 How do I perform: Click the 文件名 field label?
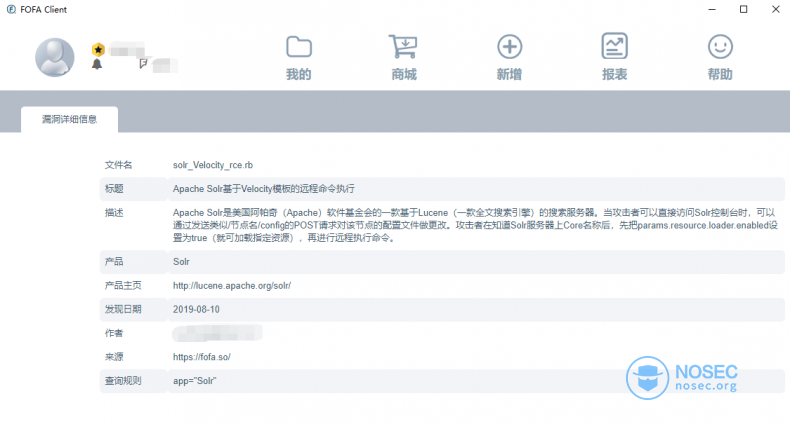point(118,165)
